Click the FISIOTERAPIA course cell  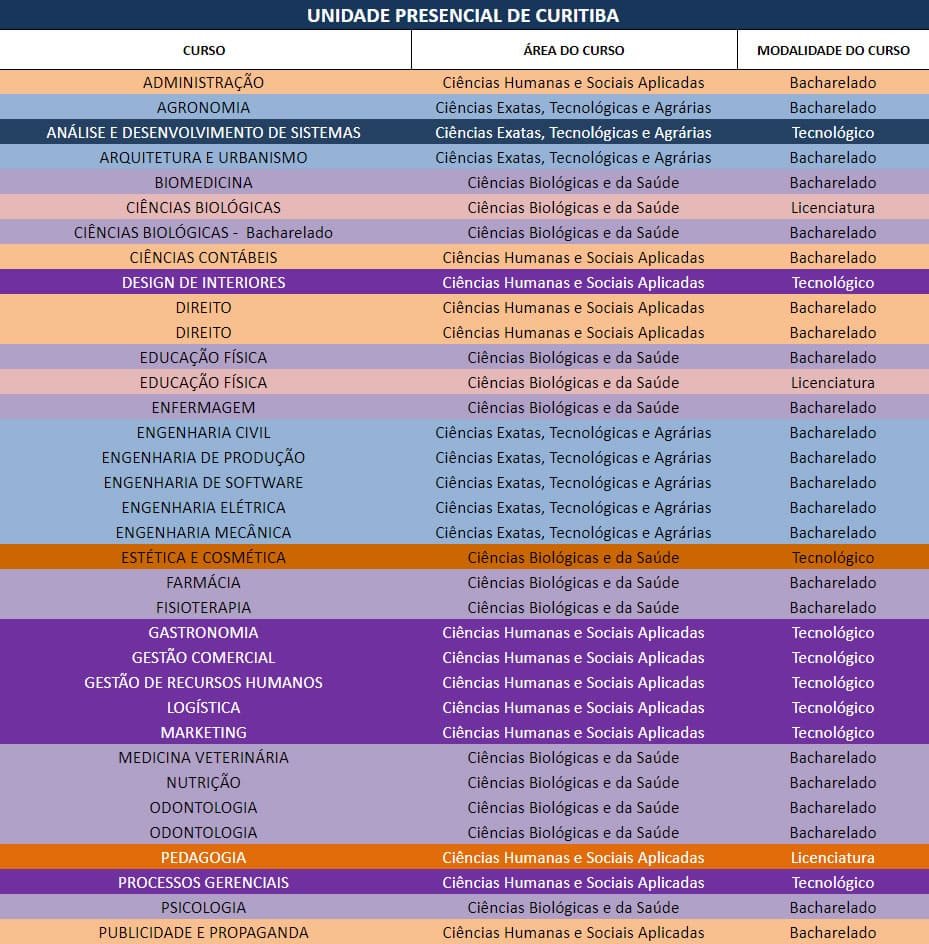click(x=204, y=607)
